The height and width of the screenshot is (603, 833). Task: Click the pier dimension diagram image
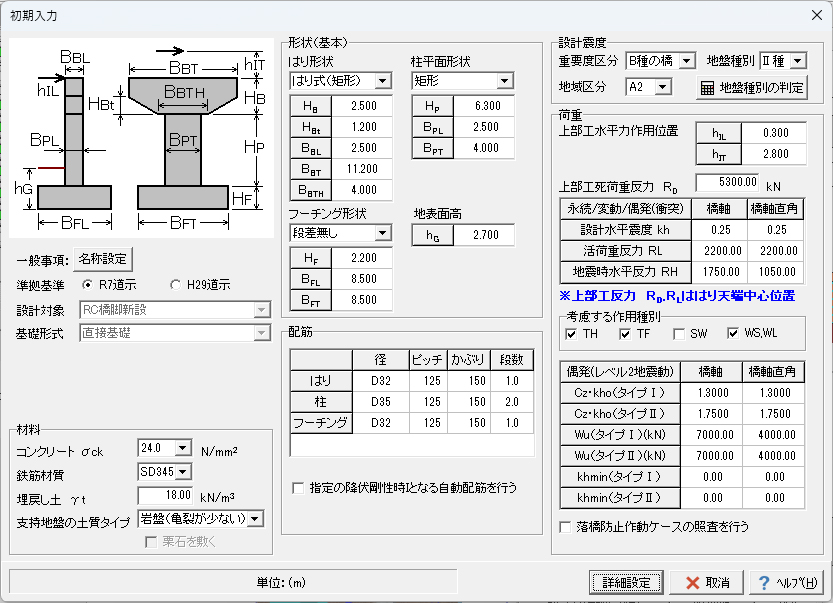(140, 125)
